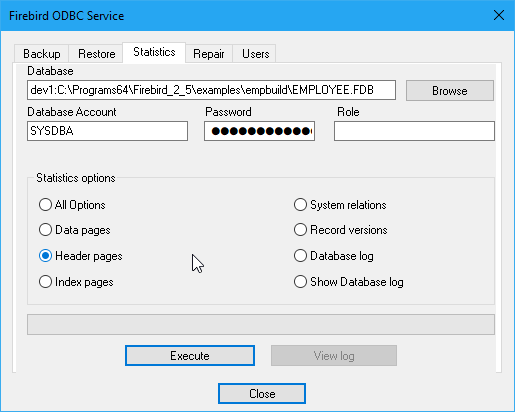
Task: Open the Users tab
Action: (255, 54)
